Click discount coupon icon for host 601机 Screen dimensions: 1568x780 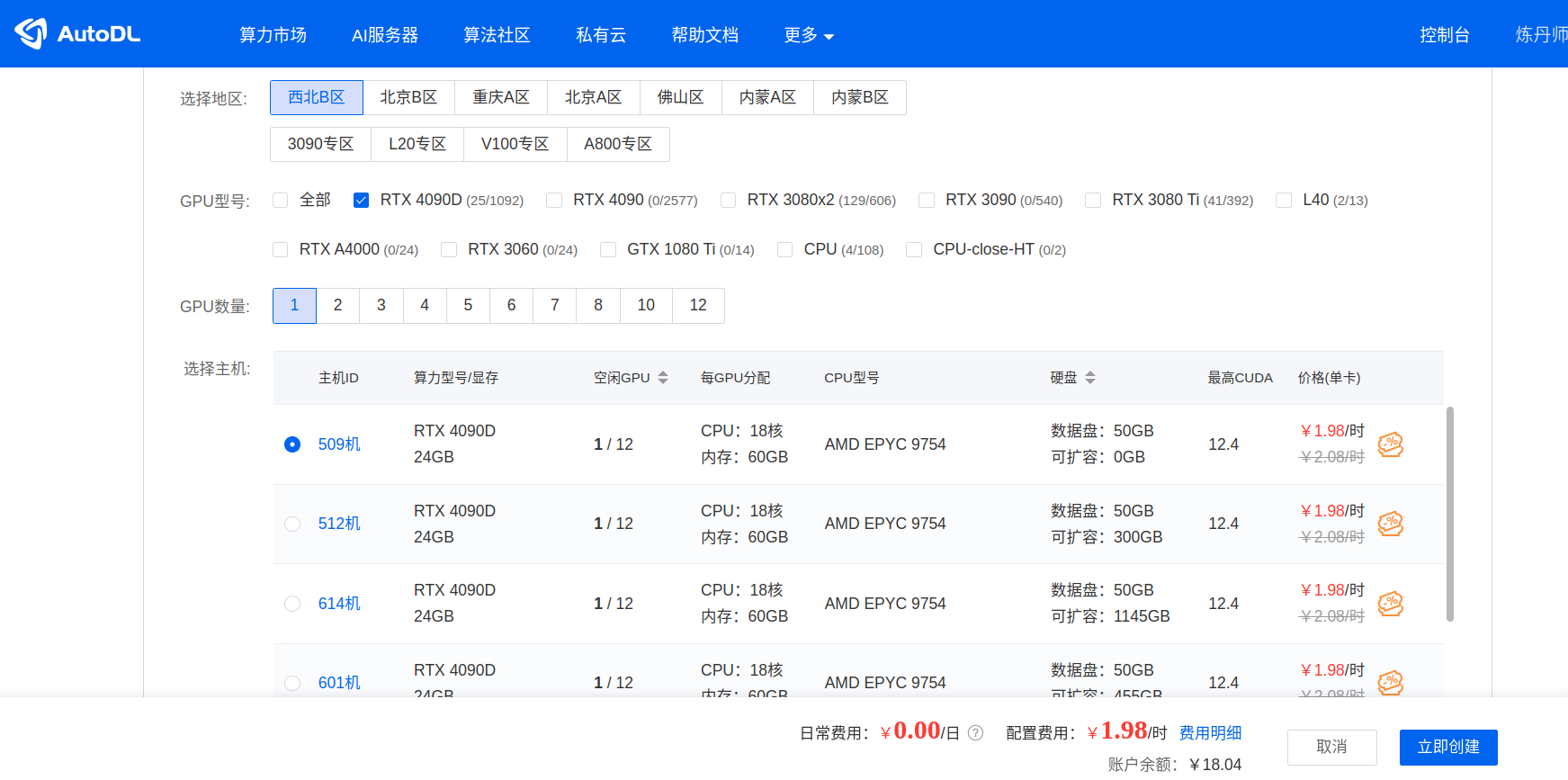(x=1390, y=682)
